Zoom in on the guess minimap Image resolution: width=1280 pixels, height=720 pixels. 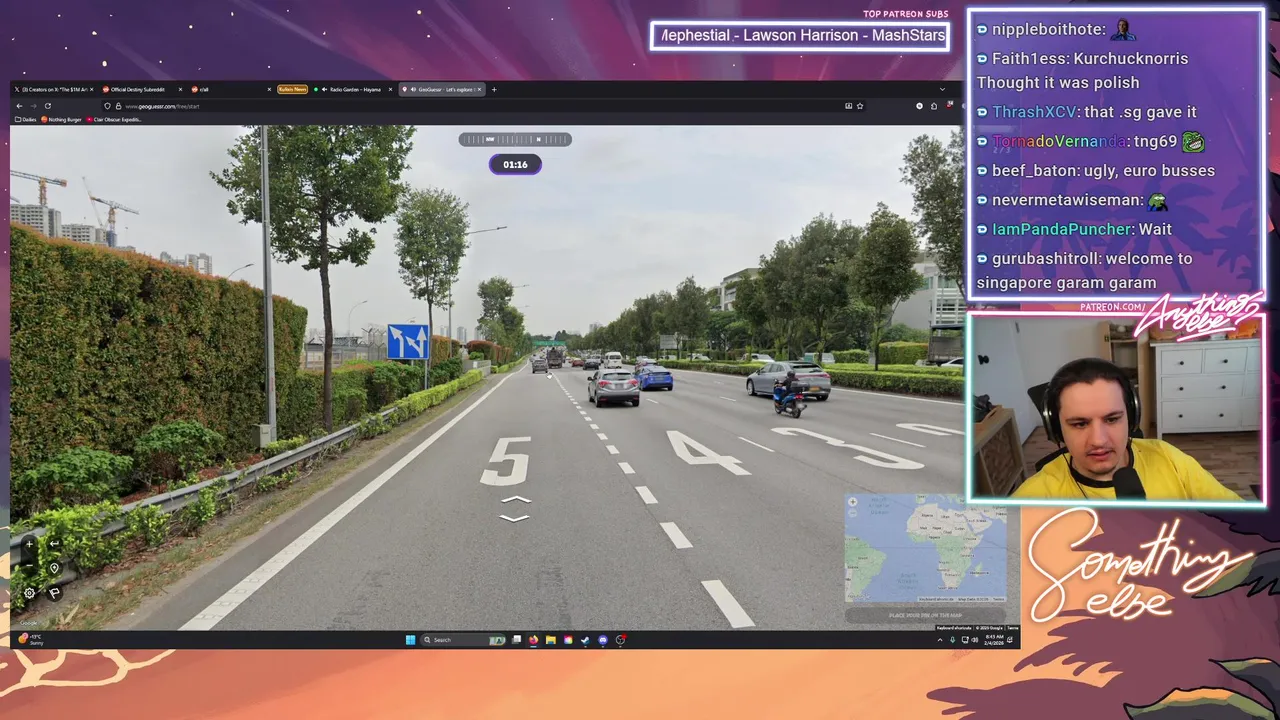point(852,502)
